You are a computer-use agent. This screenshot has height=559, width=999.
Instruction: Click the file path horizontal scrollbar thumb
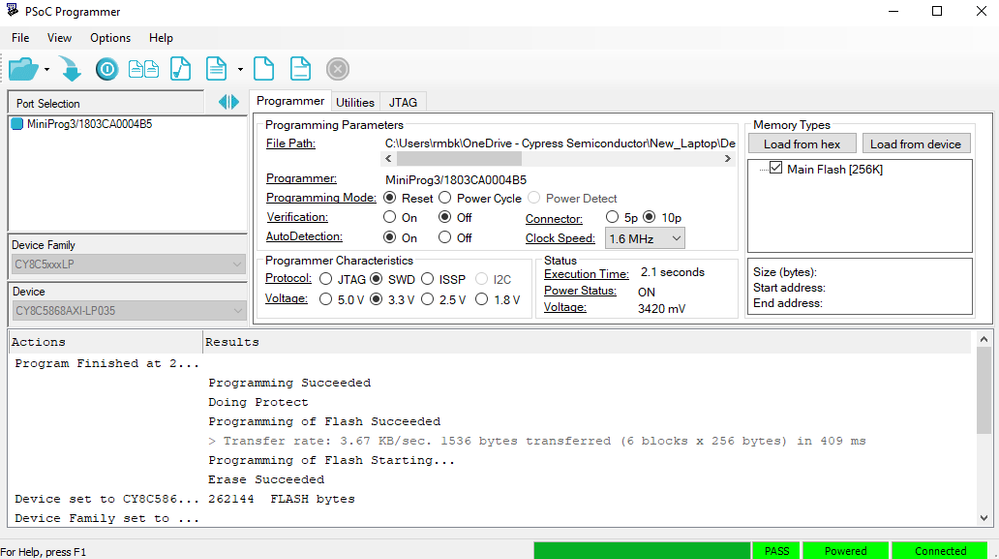click(459, 159)
